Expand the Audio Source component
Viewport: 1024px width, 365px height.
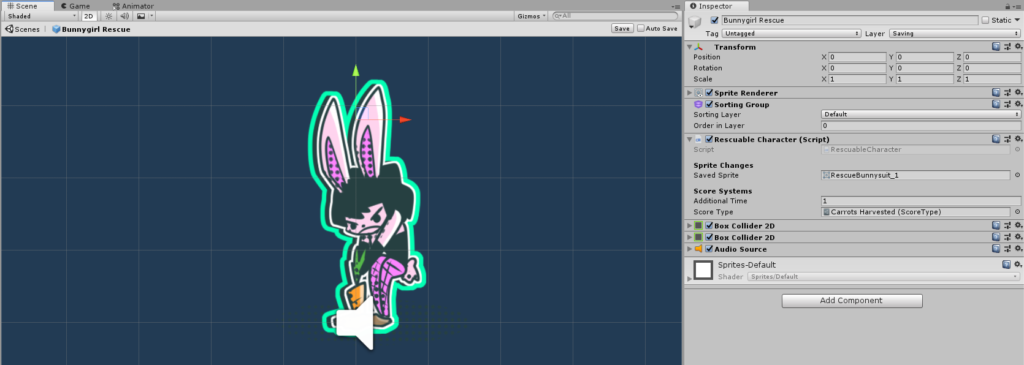(689, 249)
